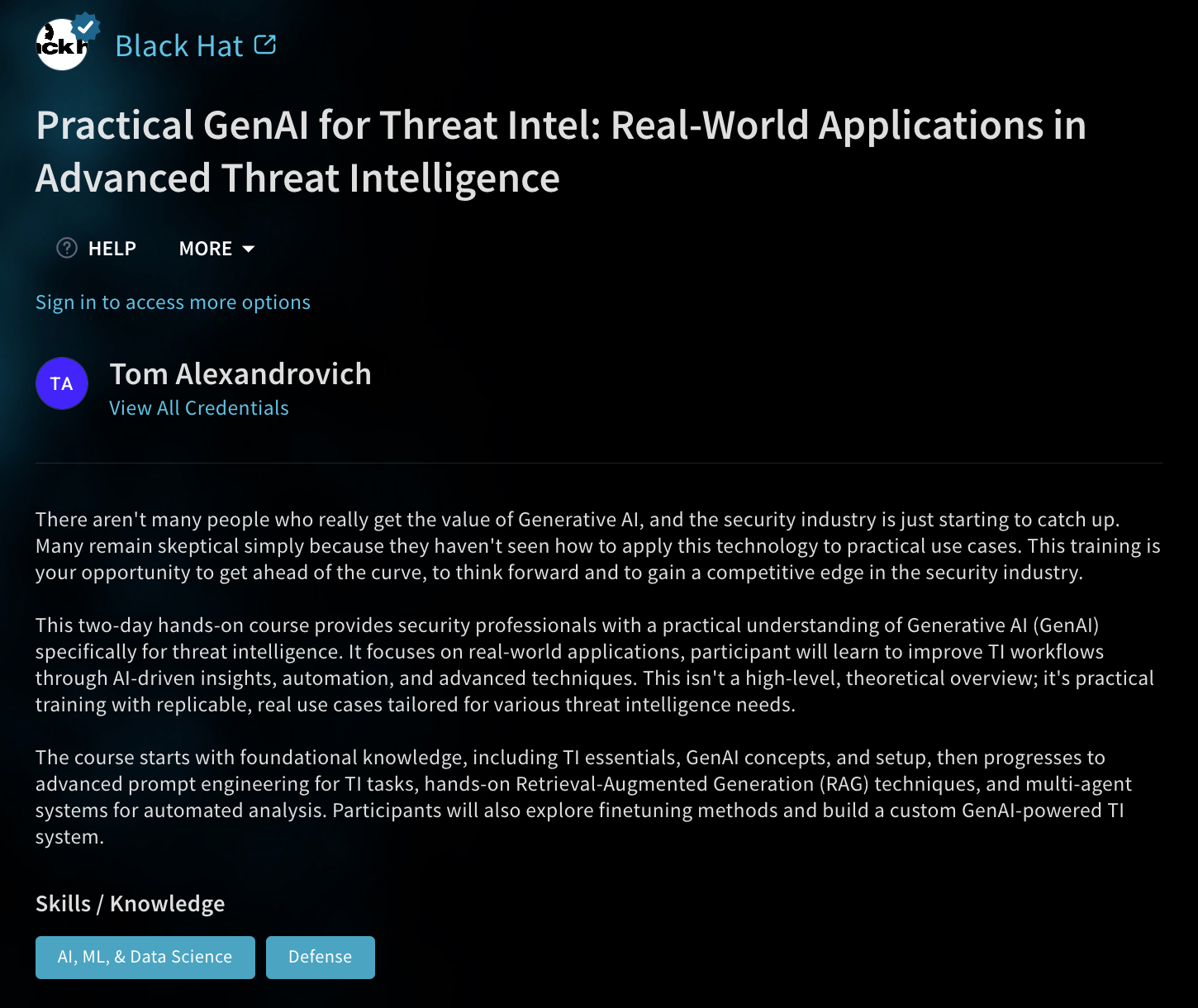The height and width of the screenshot is (1008, 1198).
Task: Click the external link icon beside Black Hat
Action: [x=265, y=45]
